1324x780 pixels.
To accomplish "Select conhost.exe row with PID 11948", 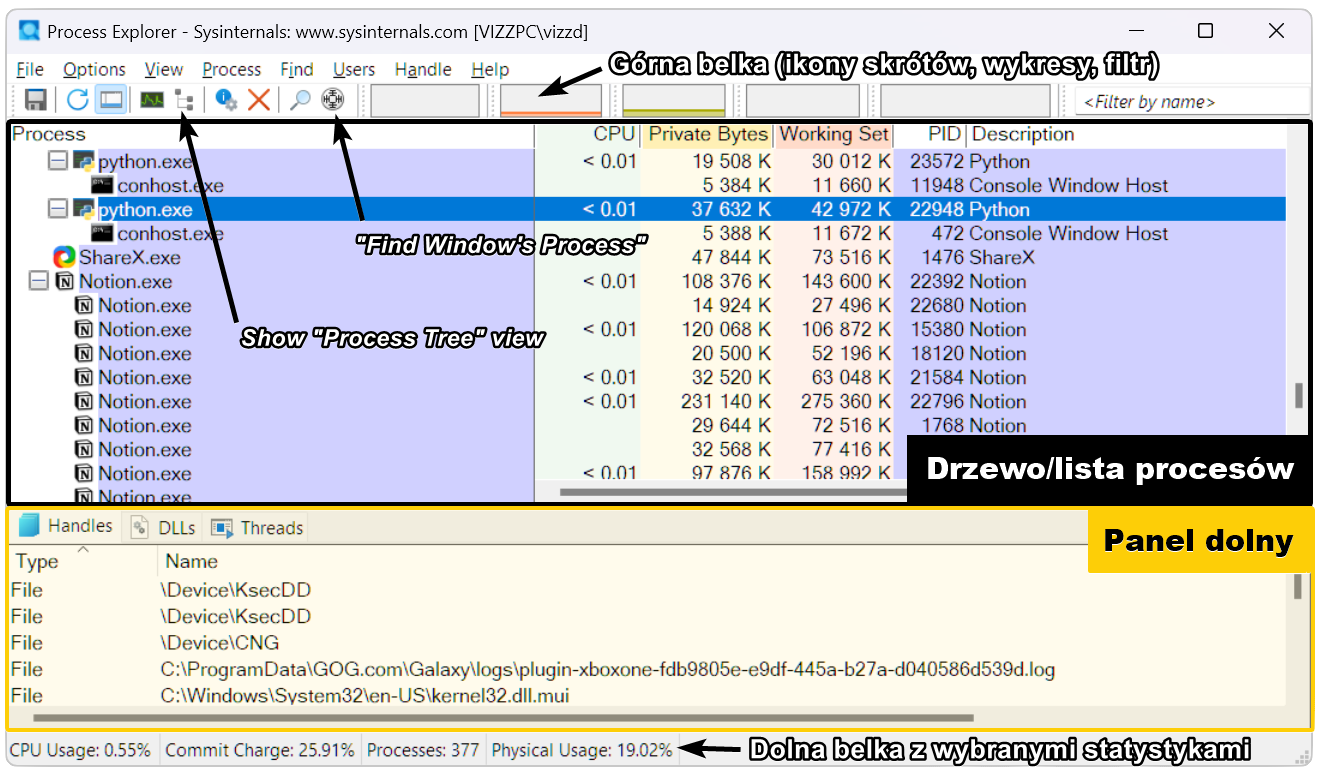I will [648, 186].
